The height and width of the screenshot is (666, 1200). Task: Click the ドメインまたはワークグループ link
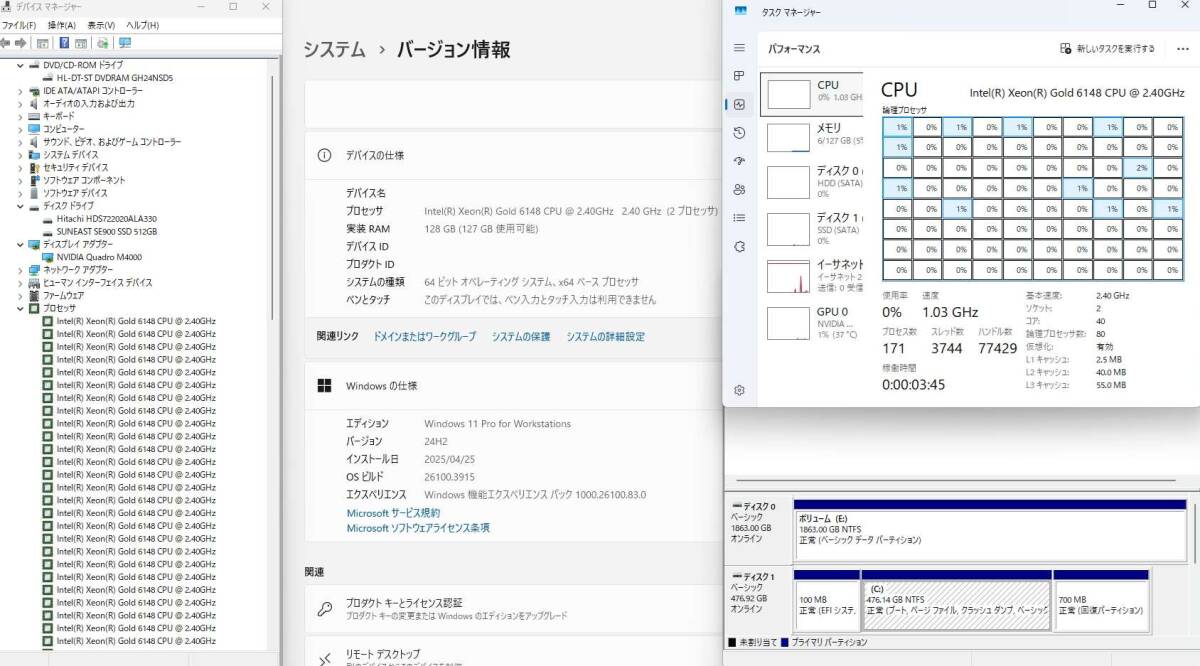click(x=424, y=337)
